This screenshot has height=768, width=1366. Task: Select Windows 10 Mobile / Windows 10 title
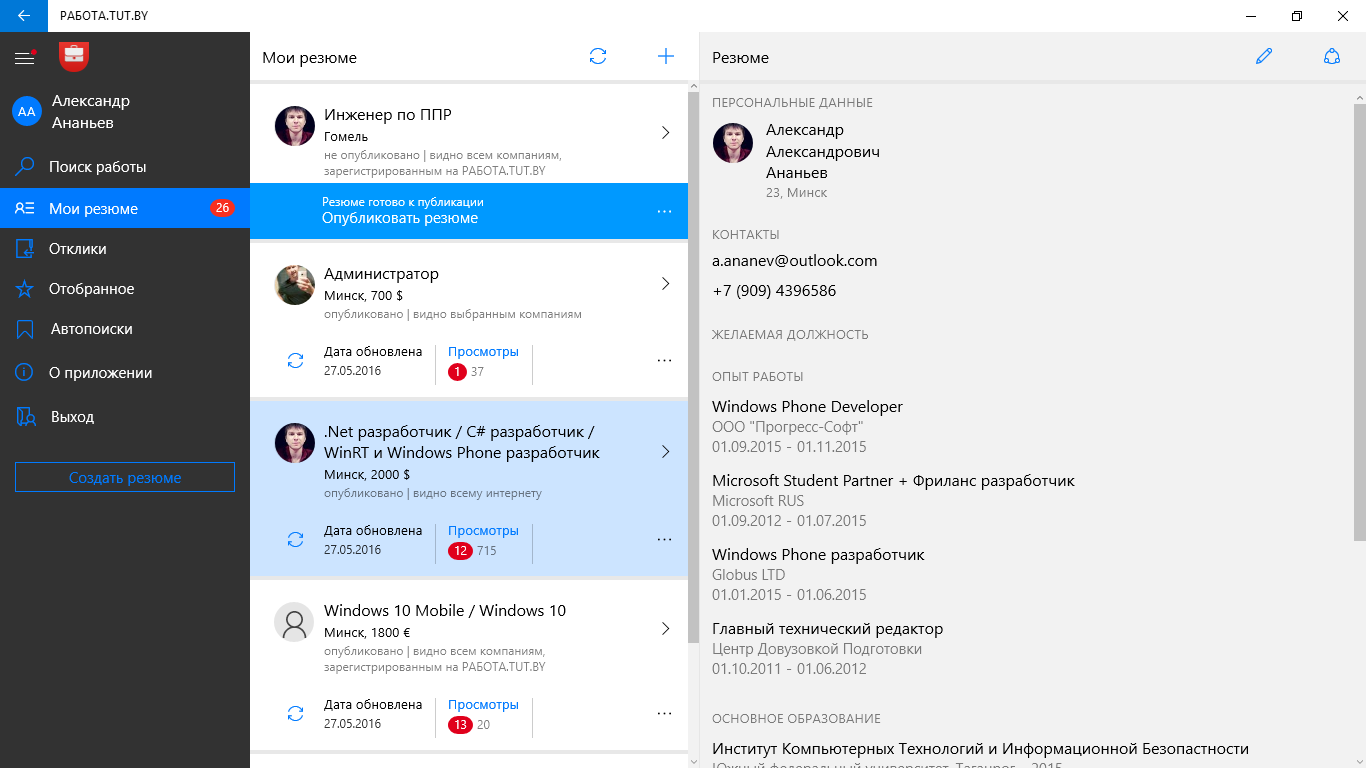click(445, 611)
